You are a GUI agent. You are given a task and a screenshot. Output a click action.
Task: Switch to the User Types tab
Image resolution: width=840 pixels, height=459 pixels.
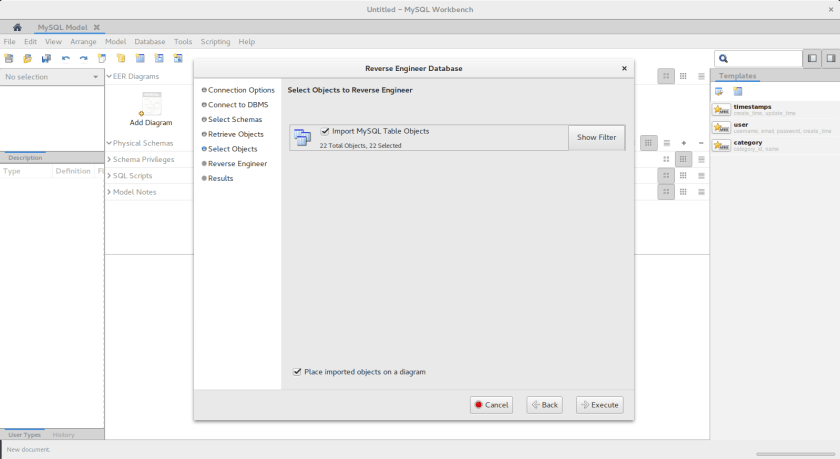24,435
